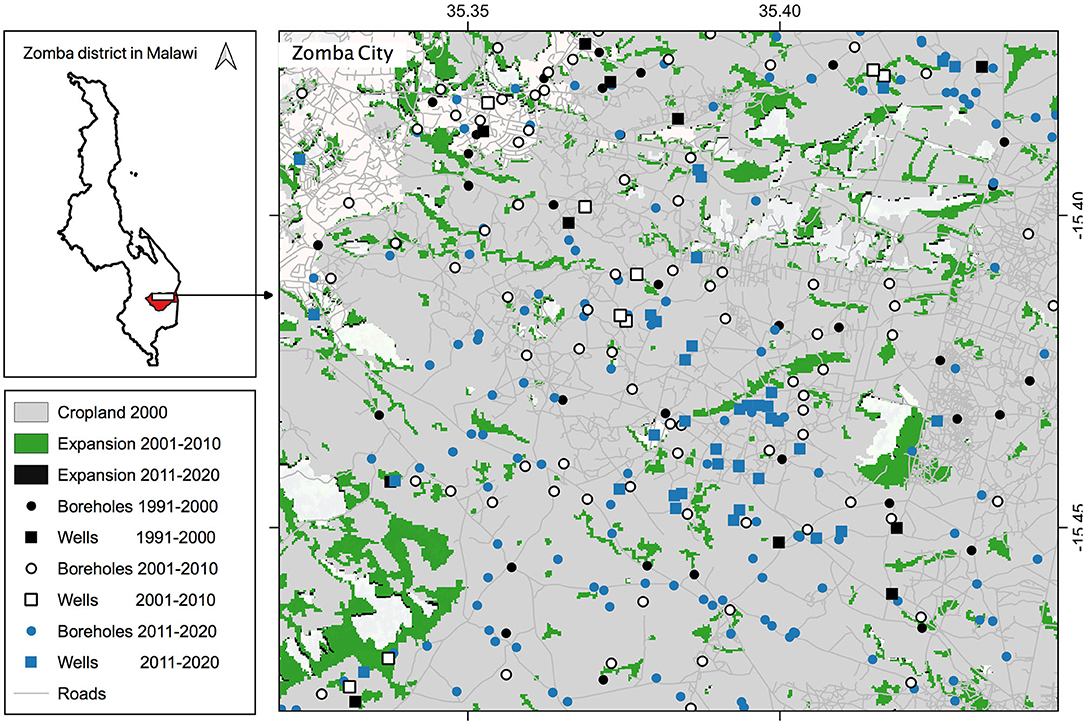This screenshot has width=1084, height=723.
Task: Click the -15.40 latitude label
Action: pyautogui.click(x=1076, y=215)
